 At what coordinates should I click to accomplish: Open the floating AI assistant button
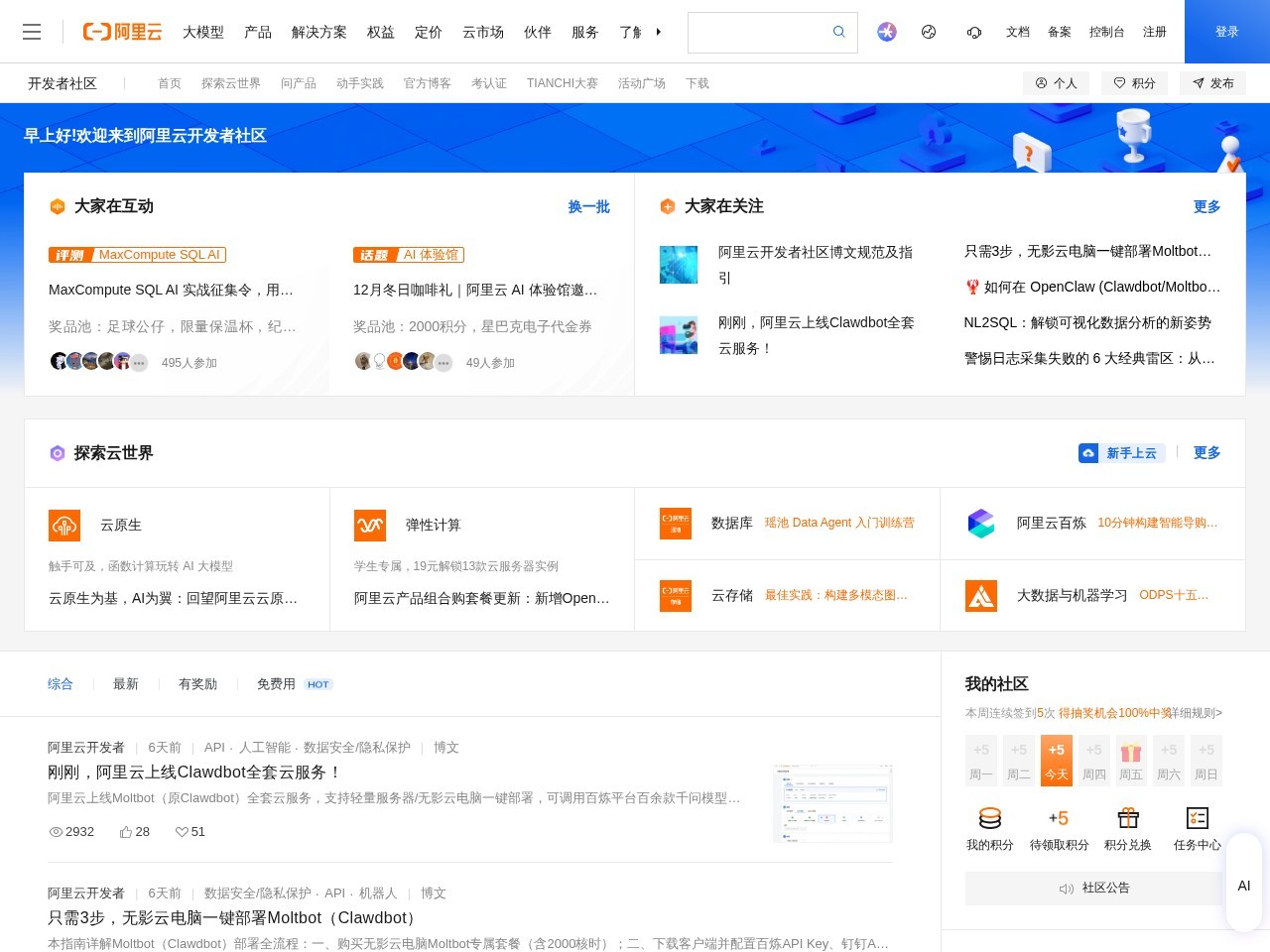click(1243, 886)
